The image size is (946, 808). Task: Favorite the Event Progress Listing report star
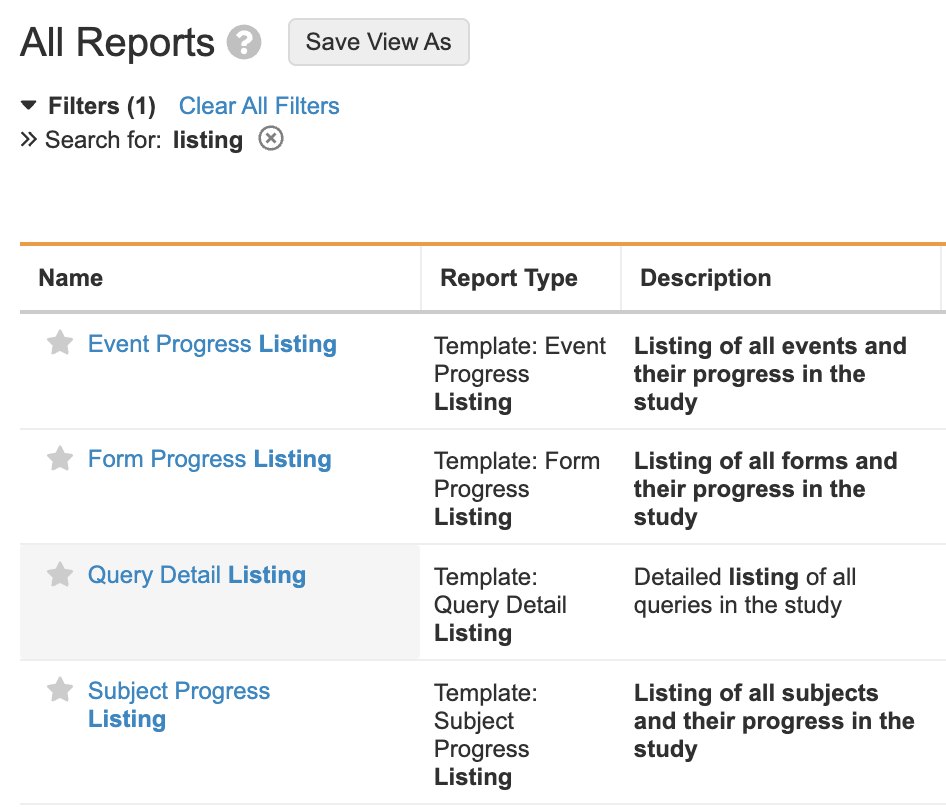tap(60, 344)
